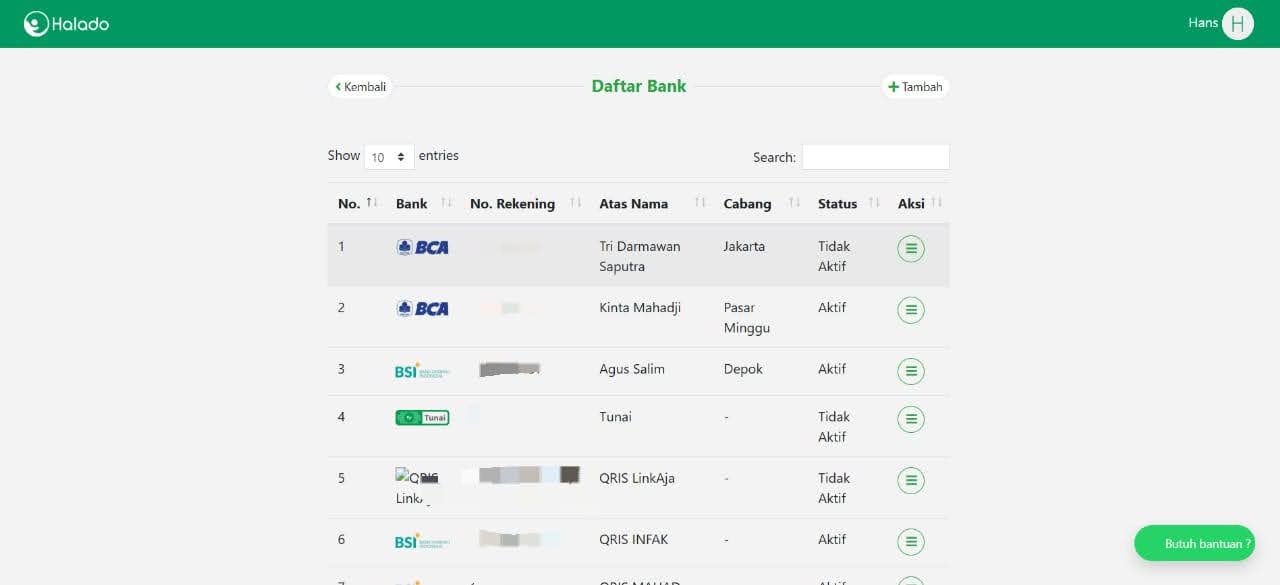The image size is (1280, 585).
Task: Open the Hans profile avatar menu
Action: point(1237,24)
